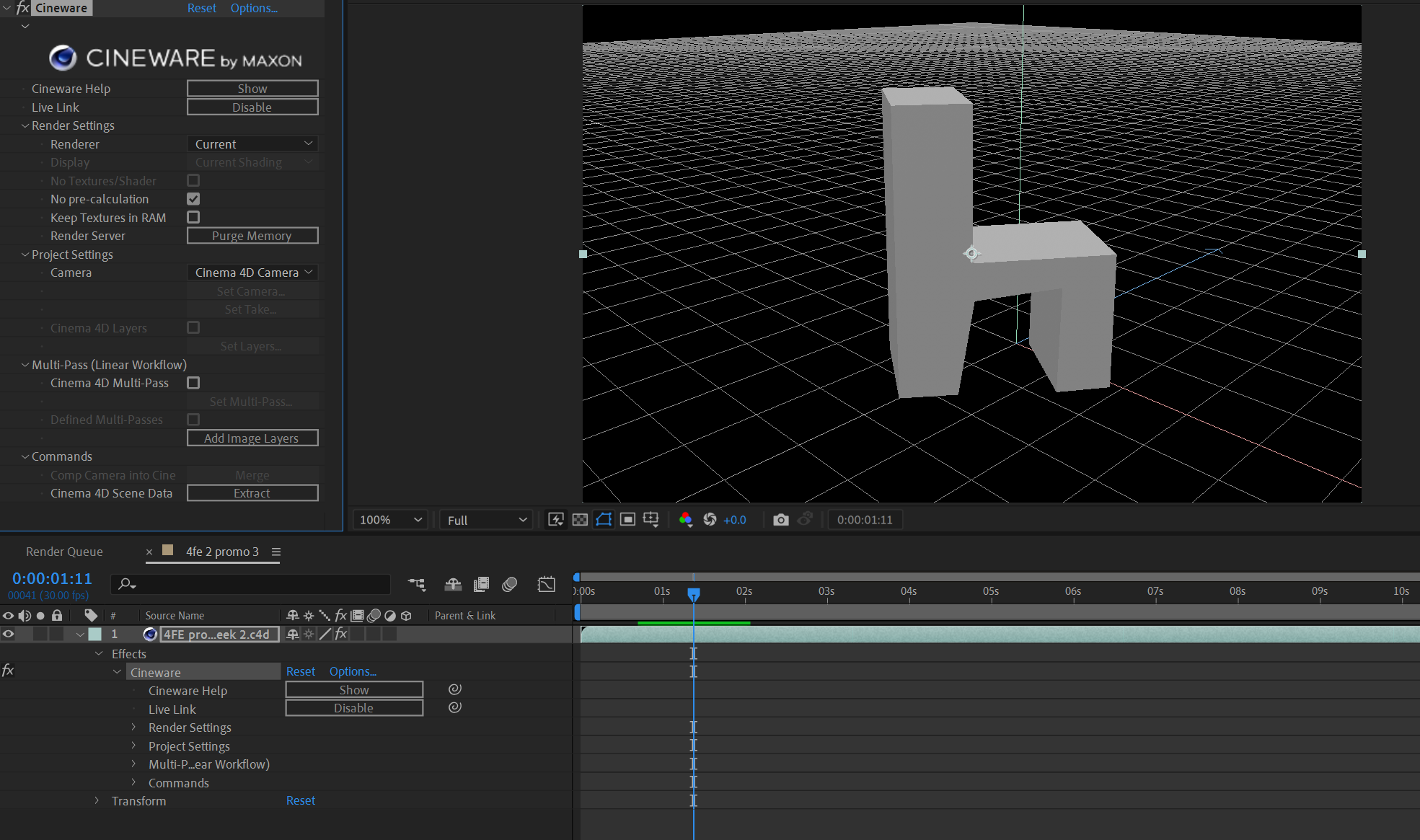Click the Purge Memory button
Screen dimensions: 1420x840
[x=252, y=235]
